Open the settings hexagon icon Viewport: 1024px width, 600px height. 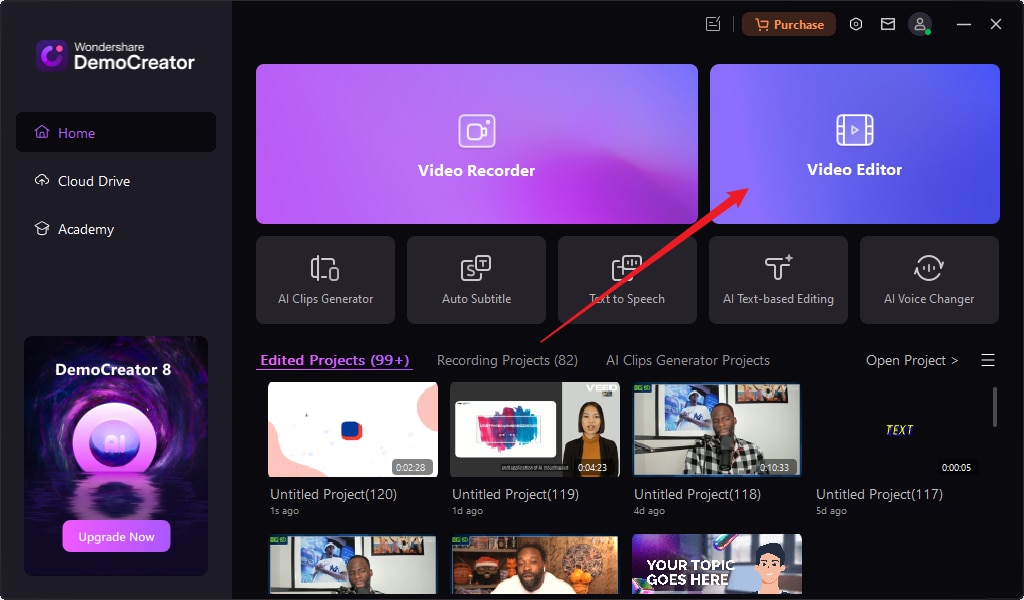click(x=856, y=24)
